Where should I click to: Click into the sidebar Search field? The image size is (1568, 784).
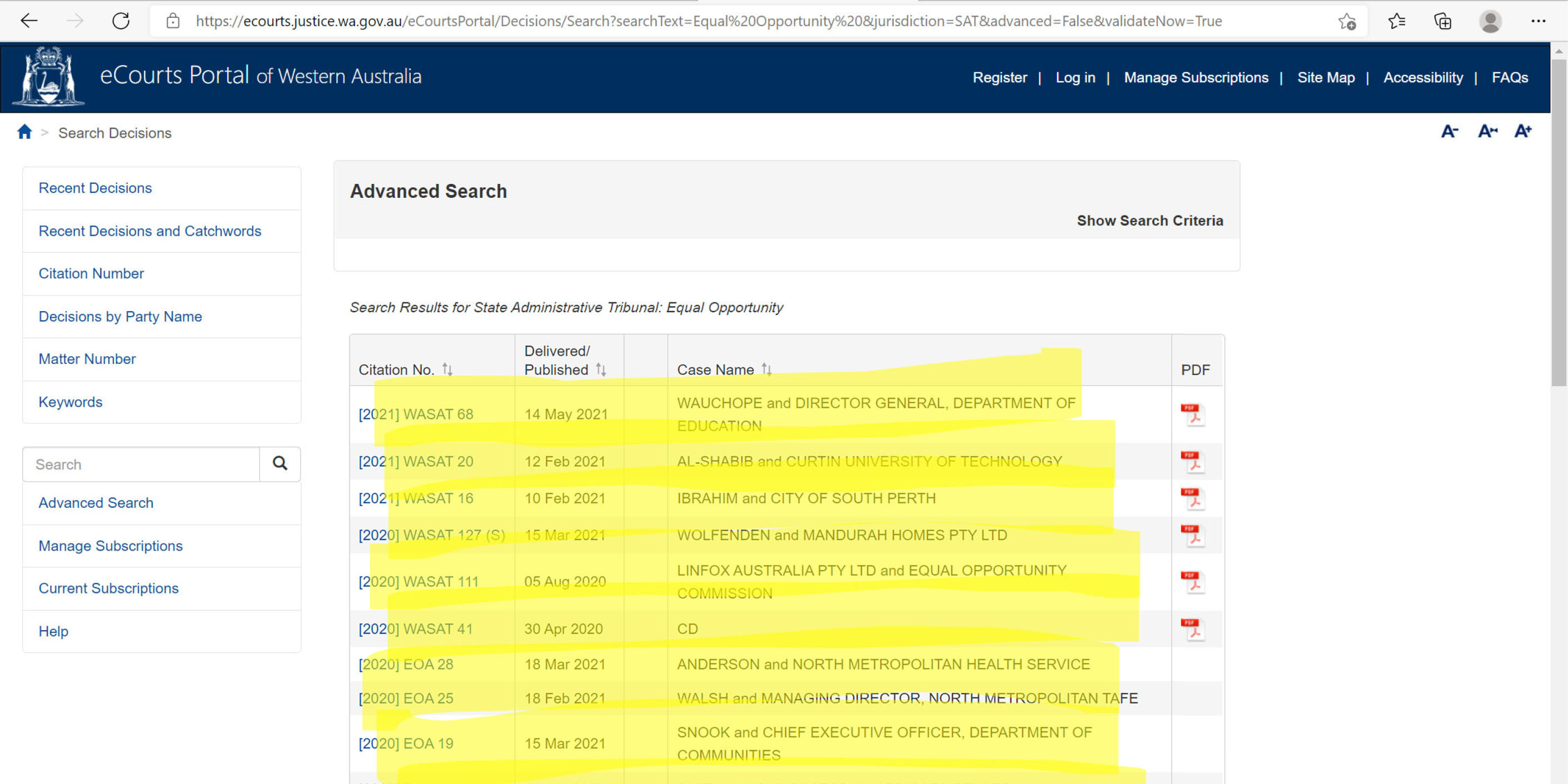pos(141,465)
